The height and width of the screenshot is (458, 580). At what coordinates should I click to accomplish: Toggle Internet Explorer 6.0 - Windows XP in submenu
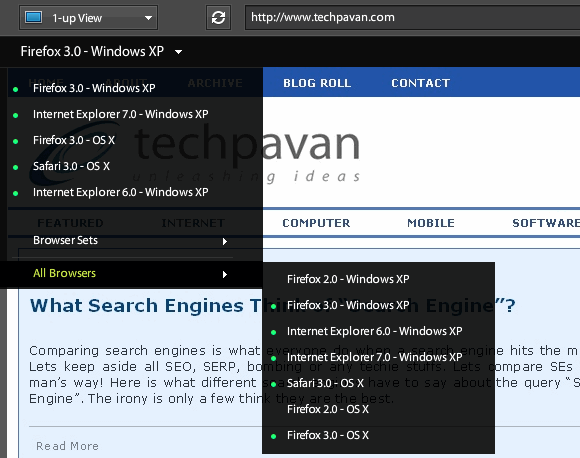(378, 331)
